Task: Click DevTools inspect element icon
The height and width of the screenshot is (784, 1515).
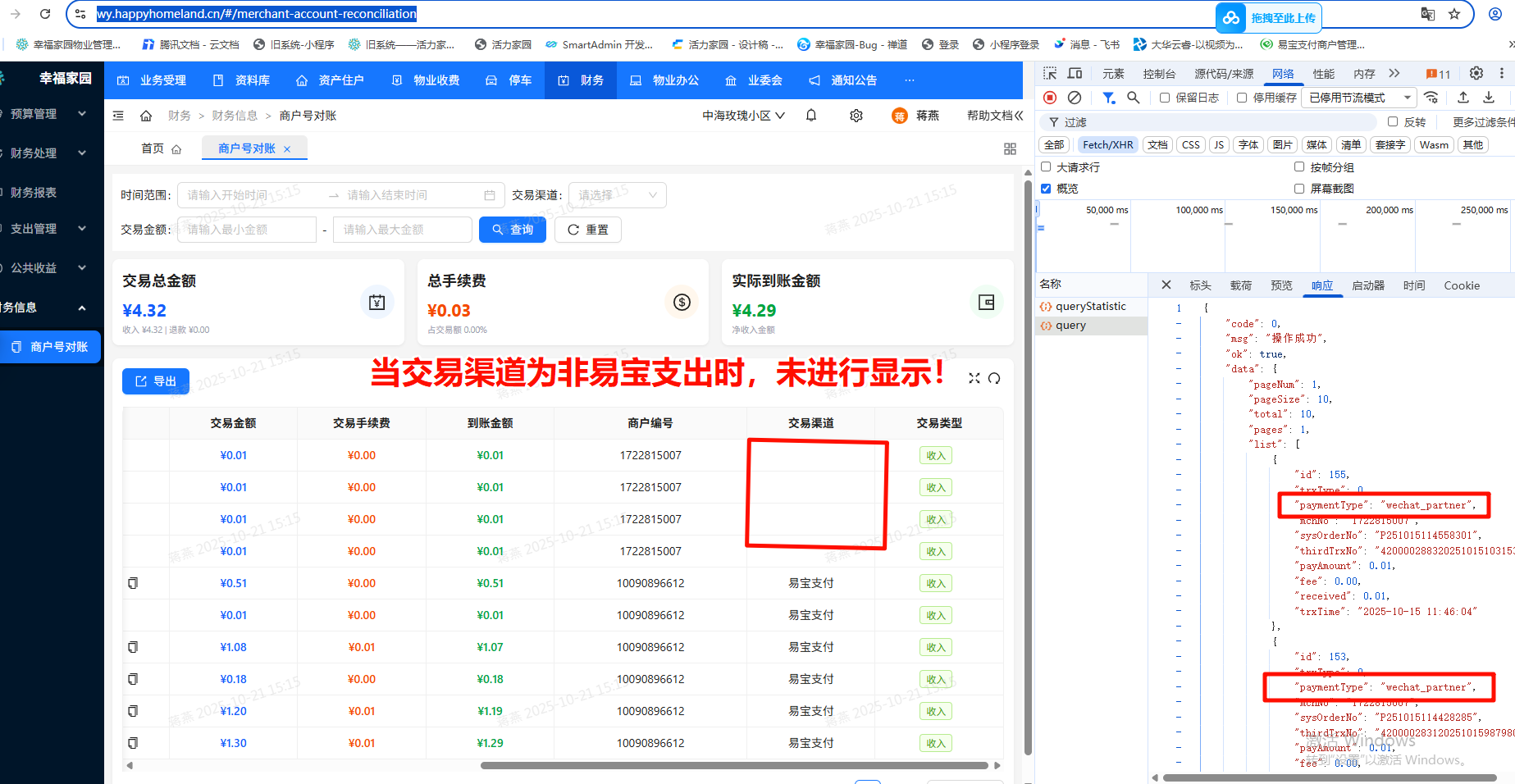Action: click(1050, 74)
